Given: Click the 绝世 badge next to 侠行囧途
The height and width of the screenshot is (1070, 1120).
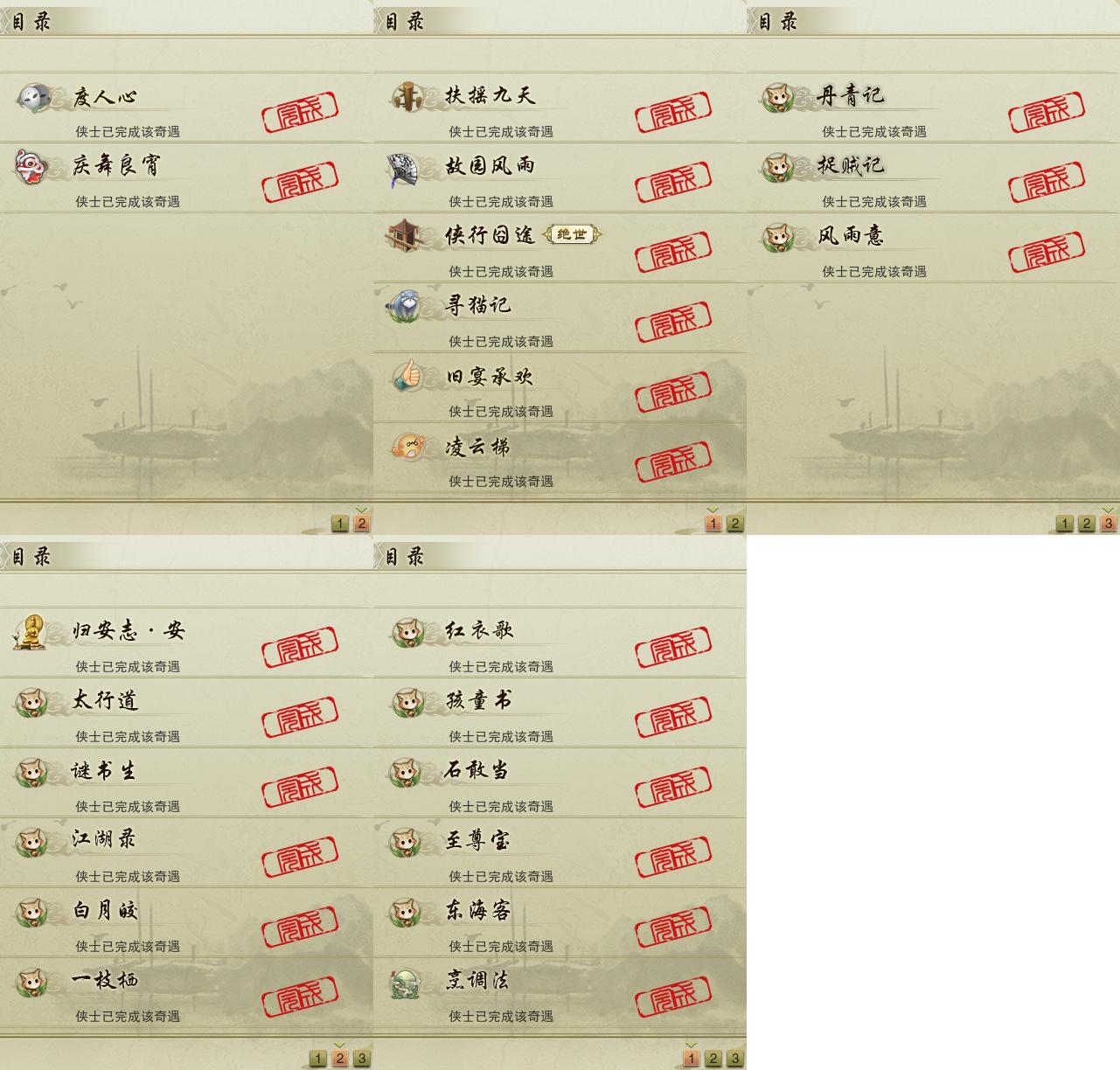Looking at the screenshot, I should 573,234.
